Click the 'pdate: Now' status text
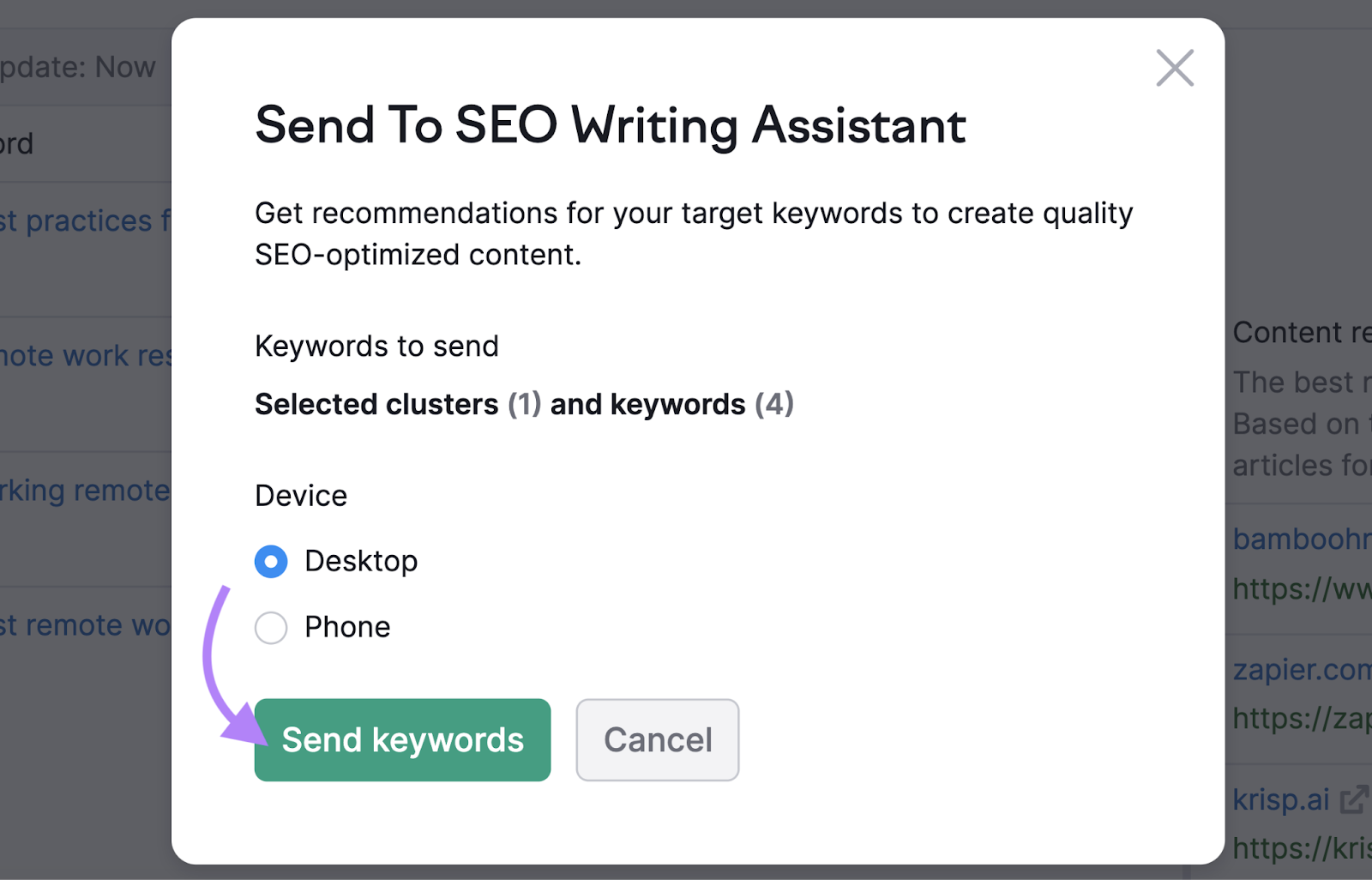1372x880 pixels. (79, 67)
